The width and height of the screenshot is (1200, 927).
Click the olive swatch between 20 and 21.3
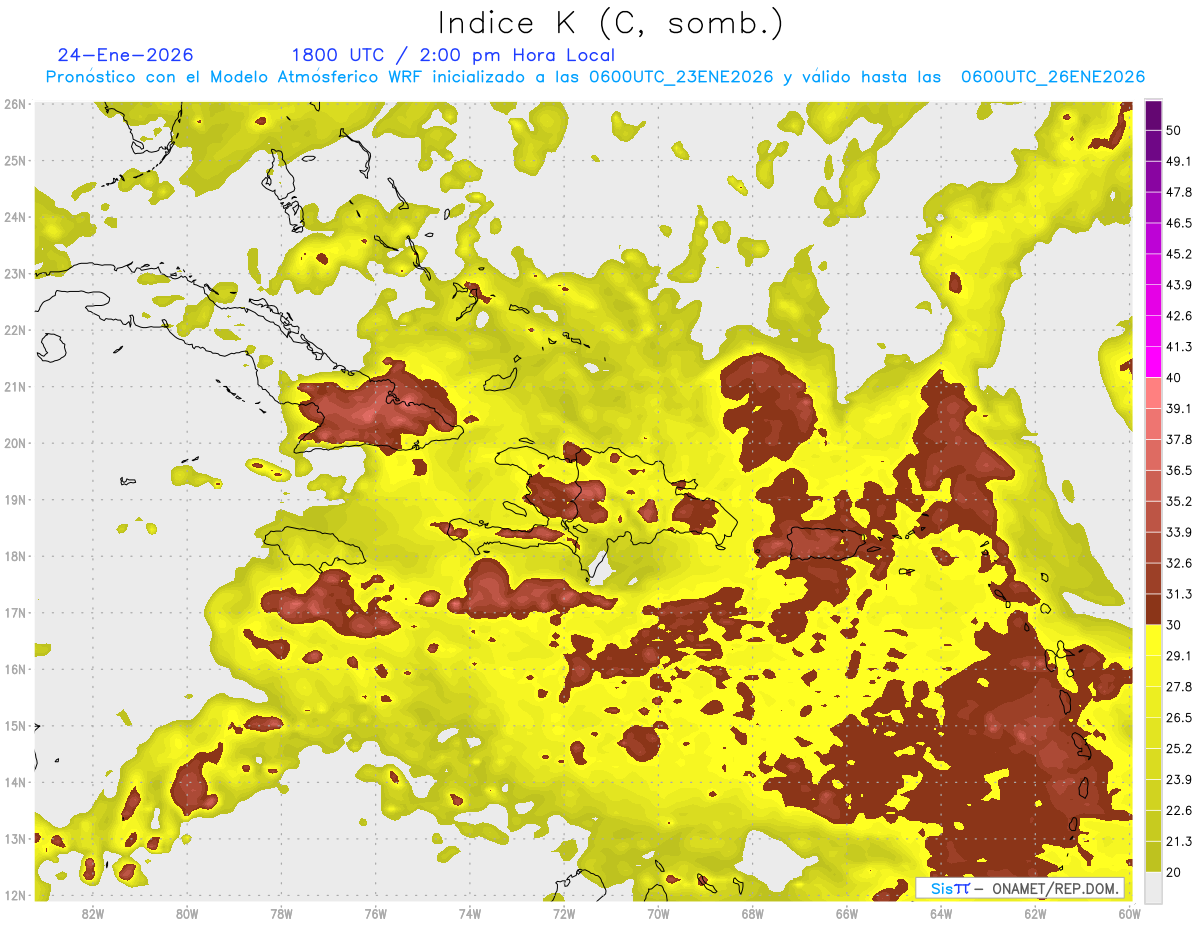click(1153, 856)
